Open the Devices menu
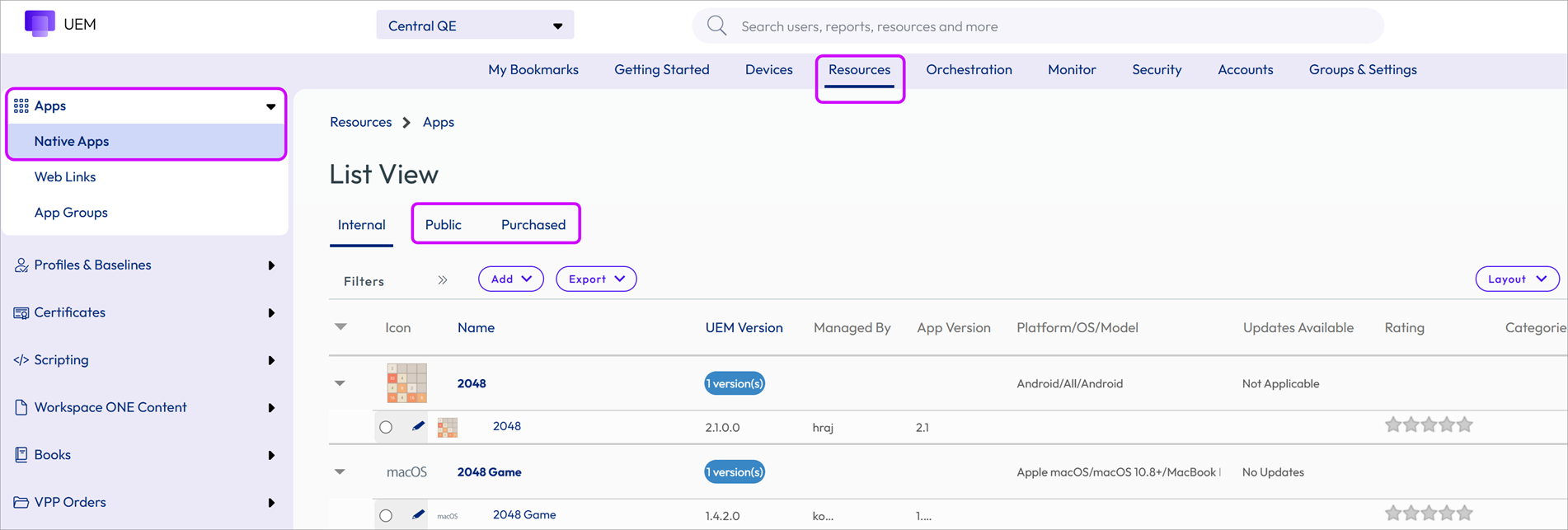The height and width of the screenshot is (530, 1568). click(x=769, y=69)
